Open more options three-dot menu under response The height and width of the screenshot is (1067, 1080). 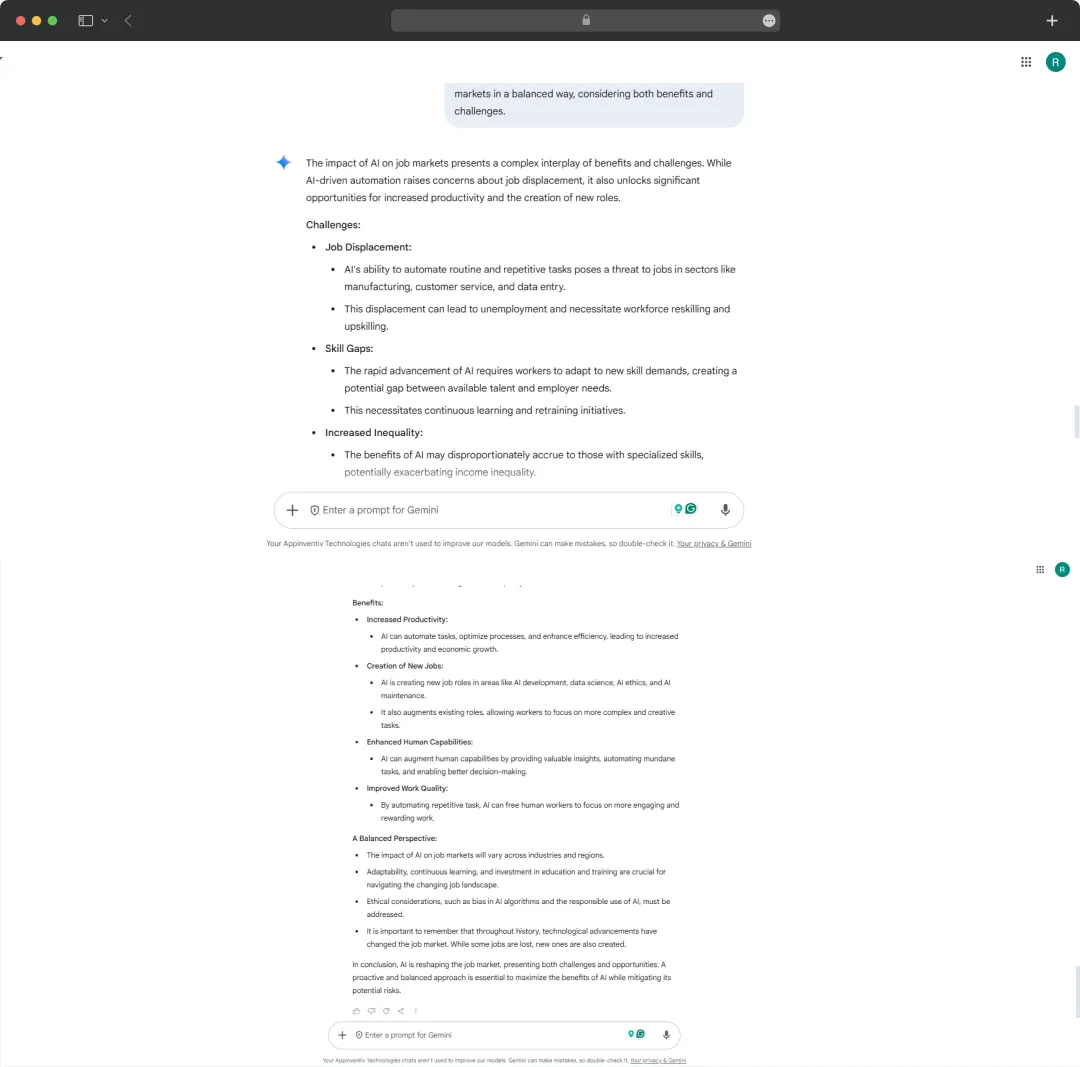pyautogui.click(x=415, y=1011)
